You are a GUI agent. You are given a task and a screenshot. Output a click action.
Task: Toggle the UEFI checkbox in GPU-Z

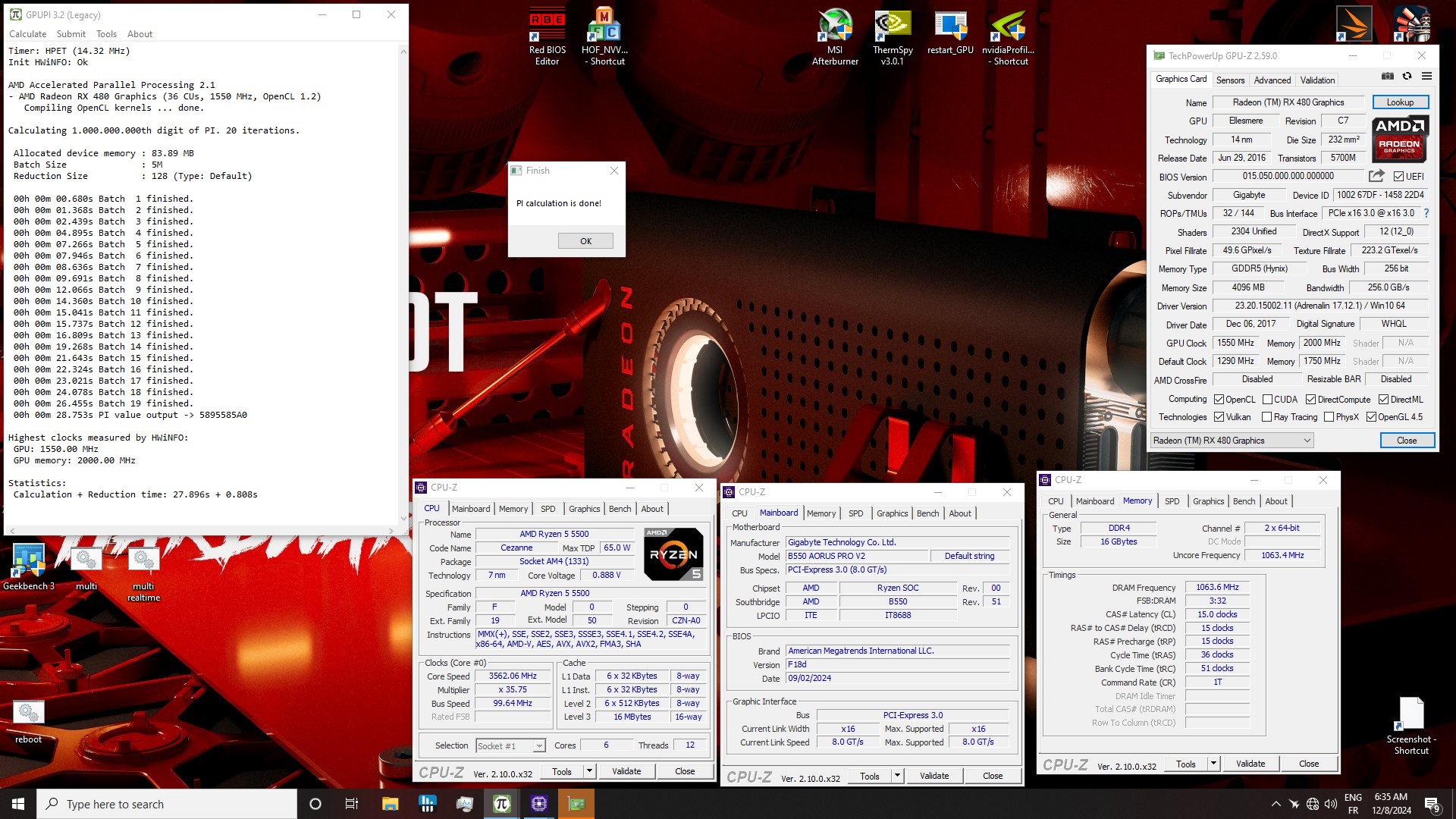tap(1398, 177)
